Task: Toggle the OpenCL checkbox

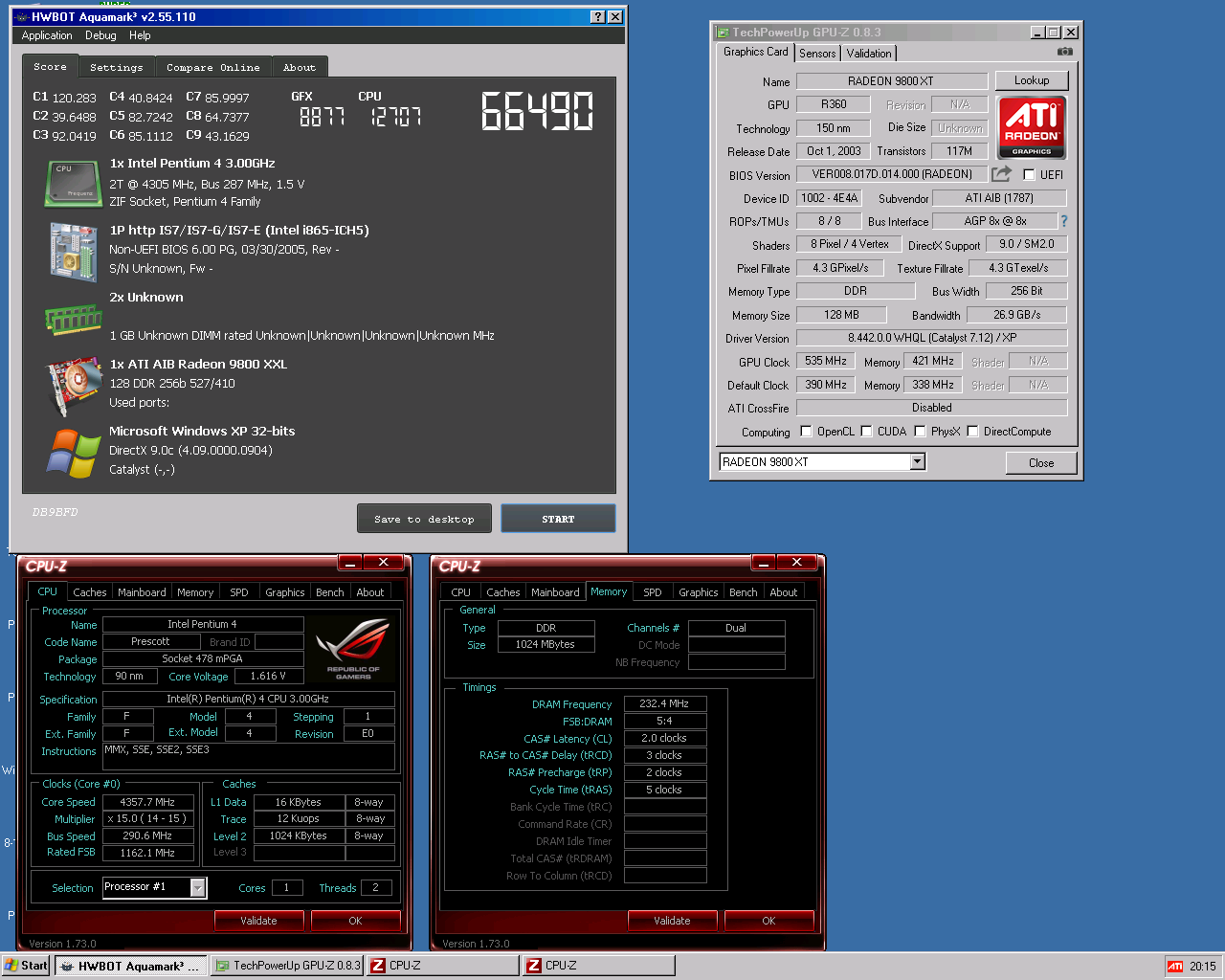Action: [x=806, y=432]
